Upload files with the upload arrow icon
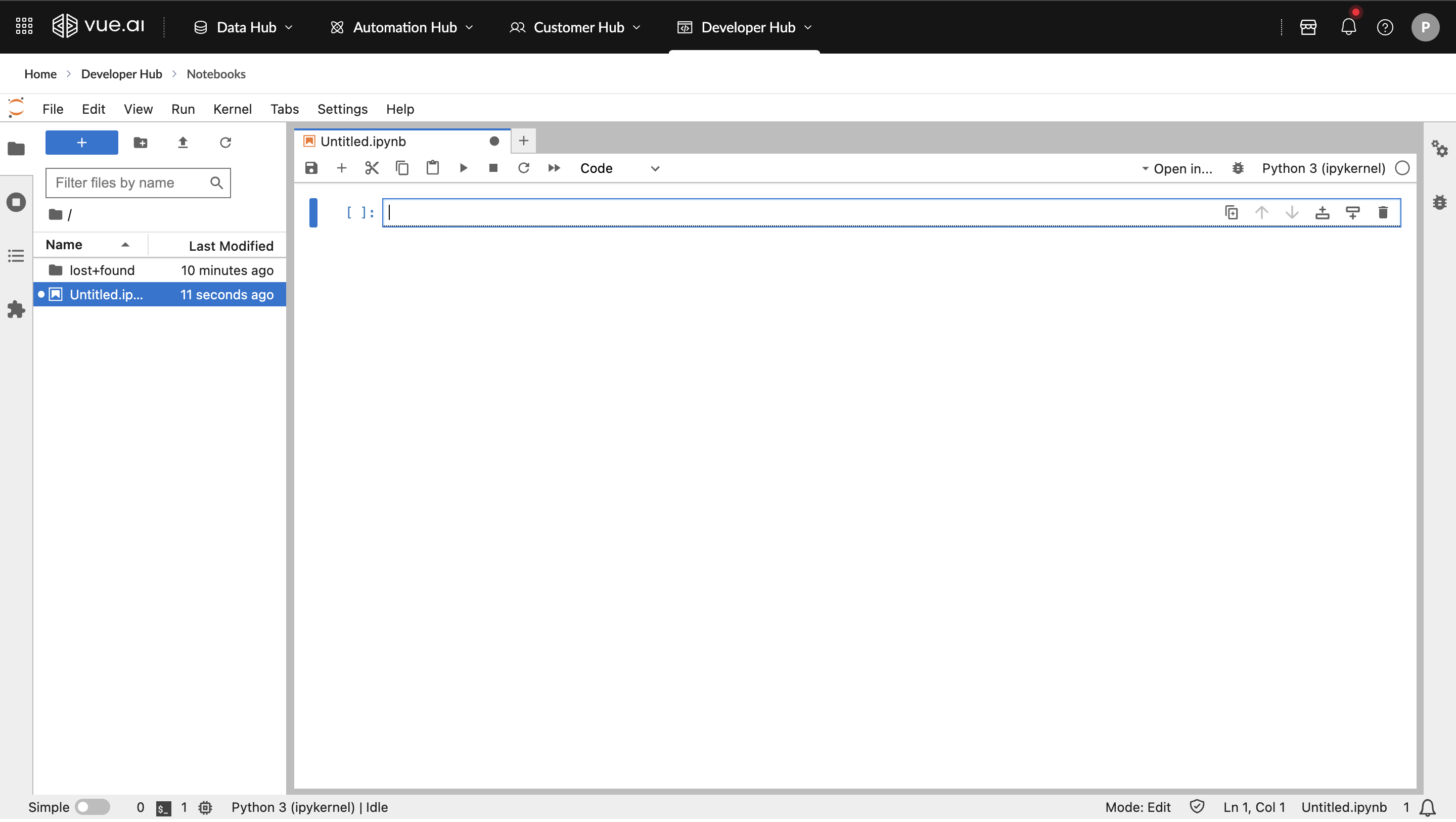The image size is (1456, 822). click(x=183, y=143)
